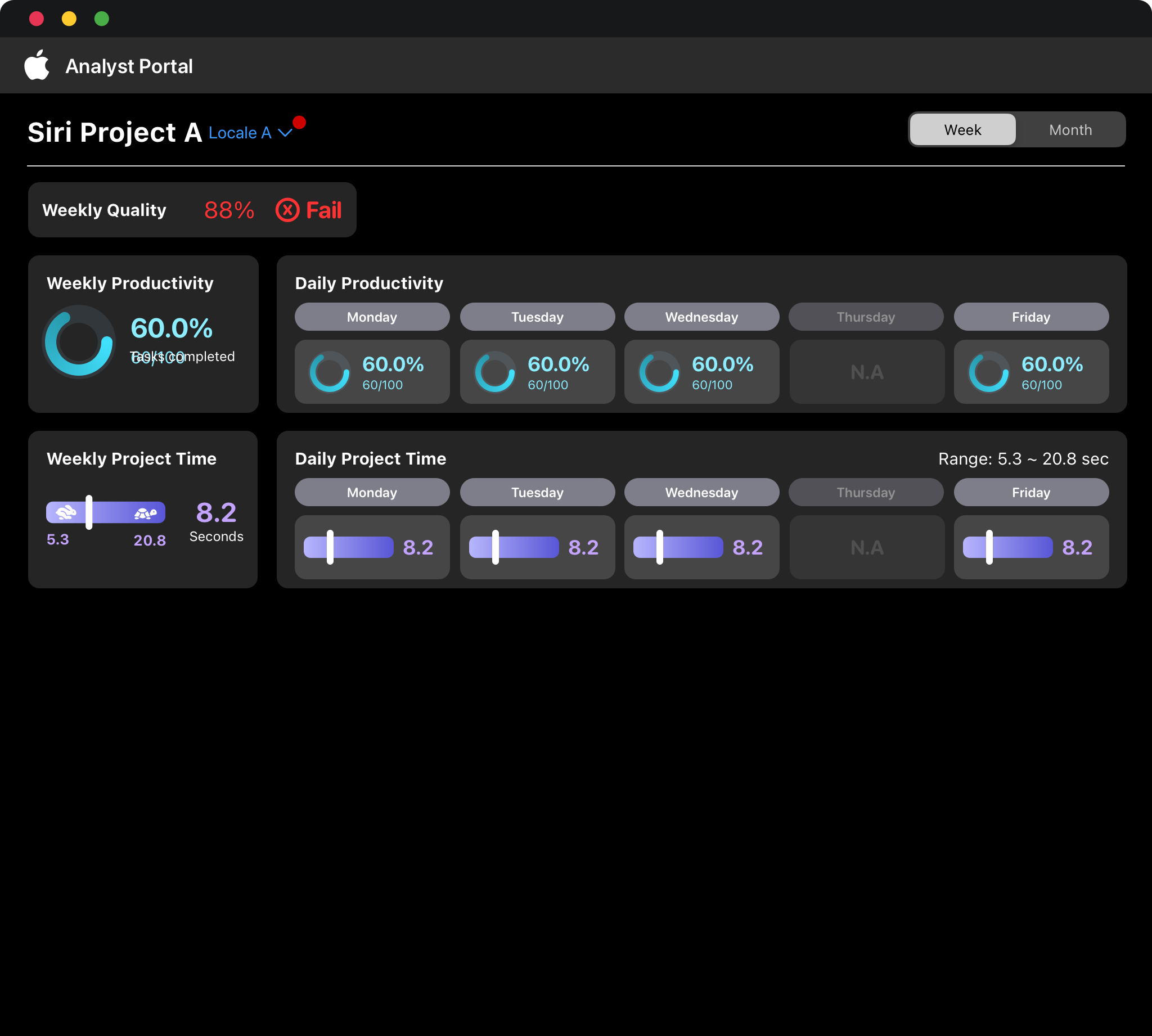Select Tuesday in Daily Project Time
The width and height of the screenshot is (1152, 1036).
(x=537, y=492)
